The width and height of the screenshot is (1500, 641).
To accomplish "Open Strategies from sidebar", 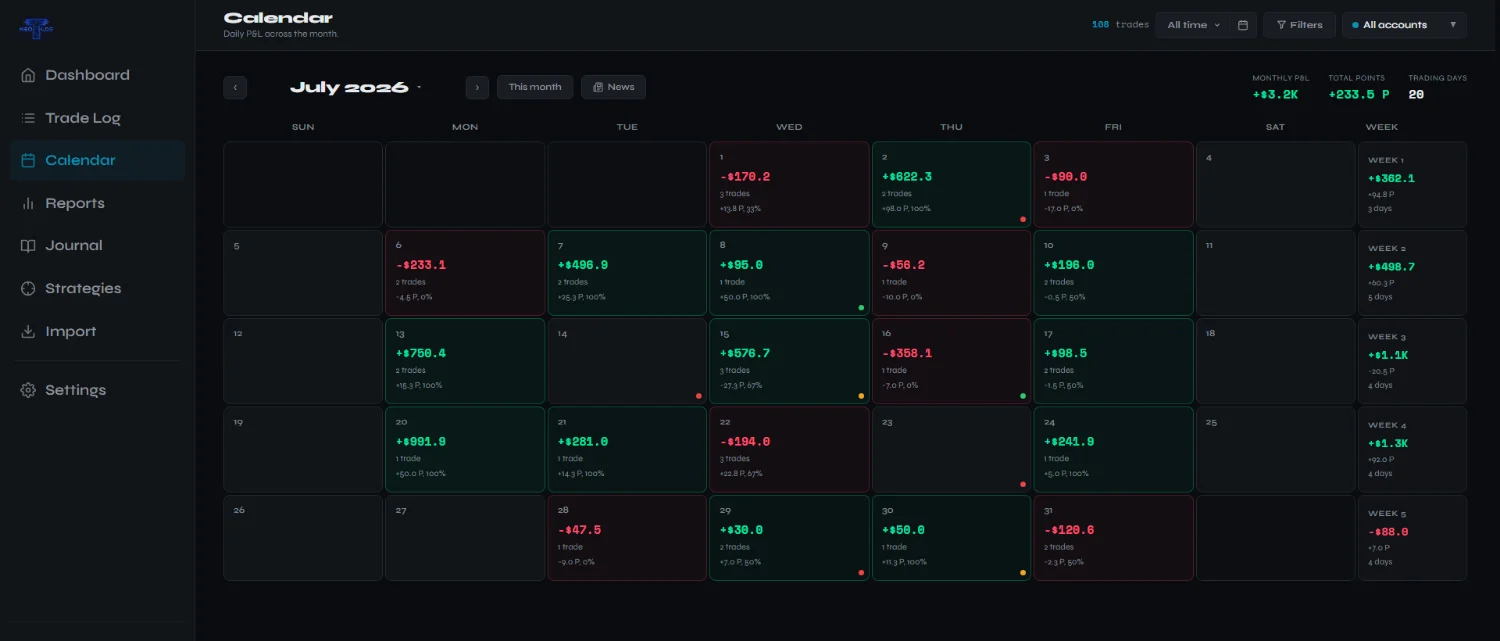I will pos(97,289).
